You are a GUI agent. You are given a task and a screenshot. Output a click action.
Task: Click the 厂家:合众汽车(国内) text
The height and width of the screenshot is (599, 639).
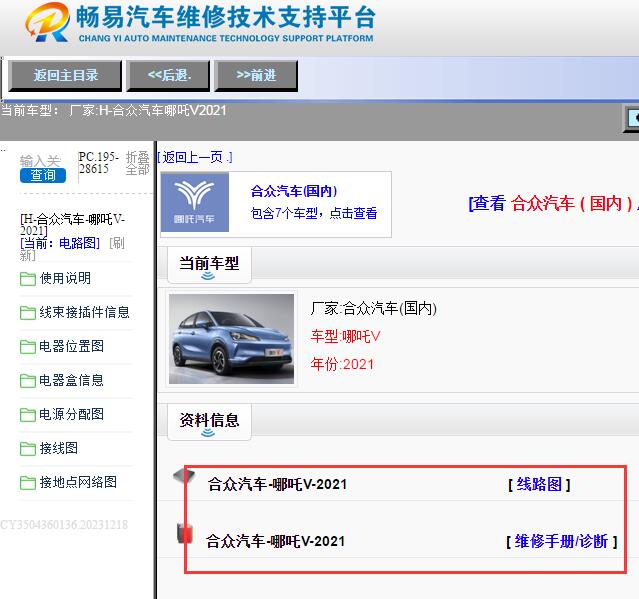click(374, 308)
